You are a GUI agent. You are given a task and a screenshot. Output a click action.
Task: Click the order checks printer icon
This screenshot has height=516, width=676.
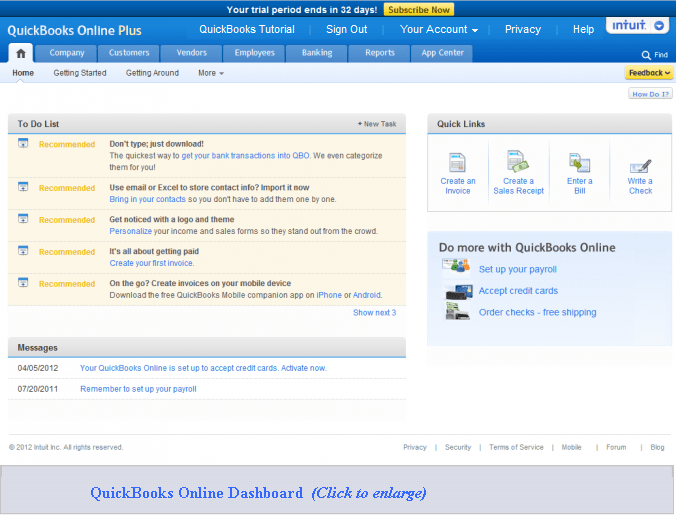[x=457, y=311]
